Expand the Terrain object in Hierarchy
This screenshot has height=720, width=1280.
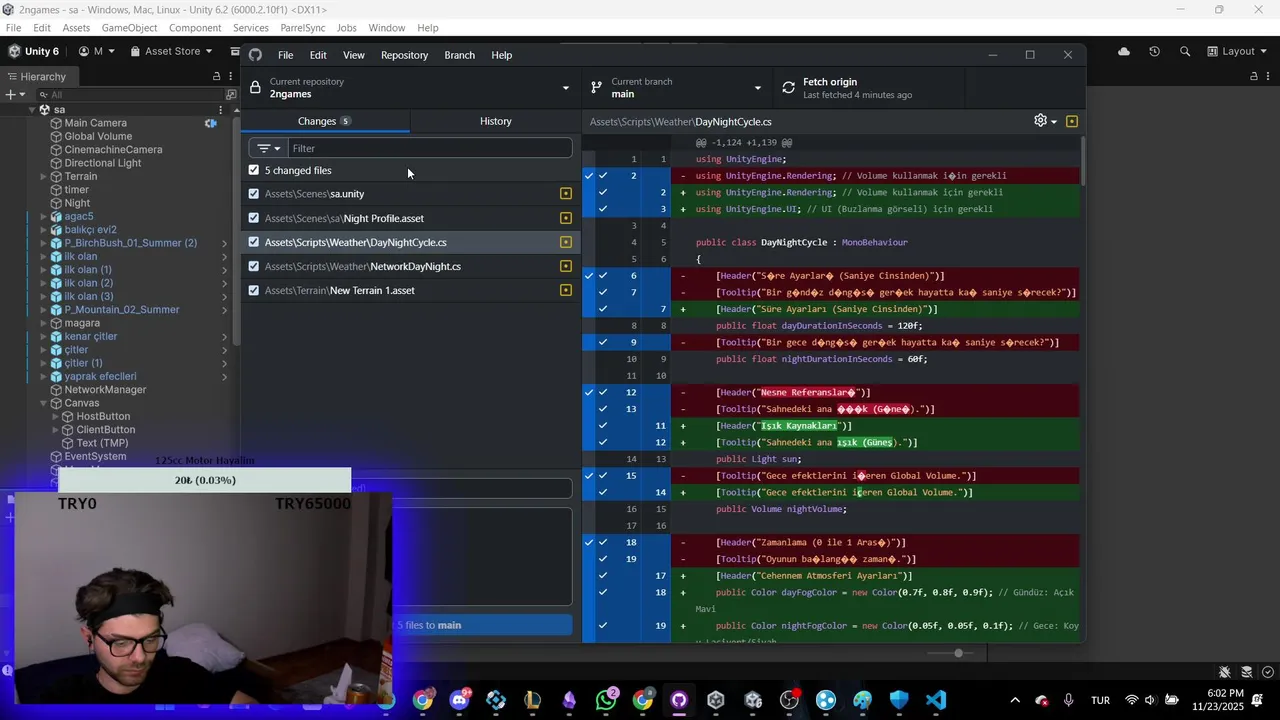[44, 177]
